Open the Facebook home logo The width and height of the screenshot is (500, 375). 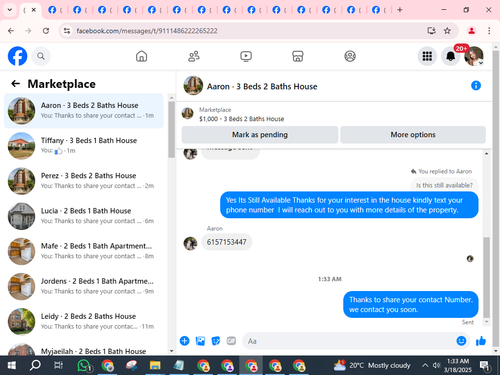[x=17, y=56]
